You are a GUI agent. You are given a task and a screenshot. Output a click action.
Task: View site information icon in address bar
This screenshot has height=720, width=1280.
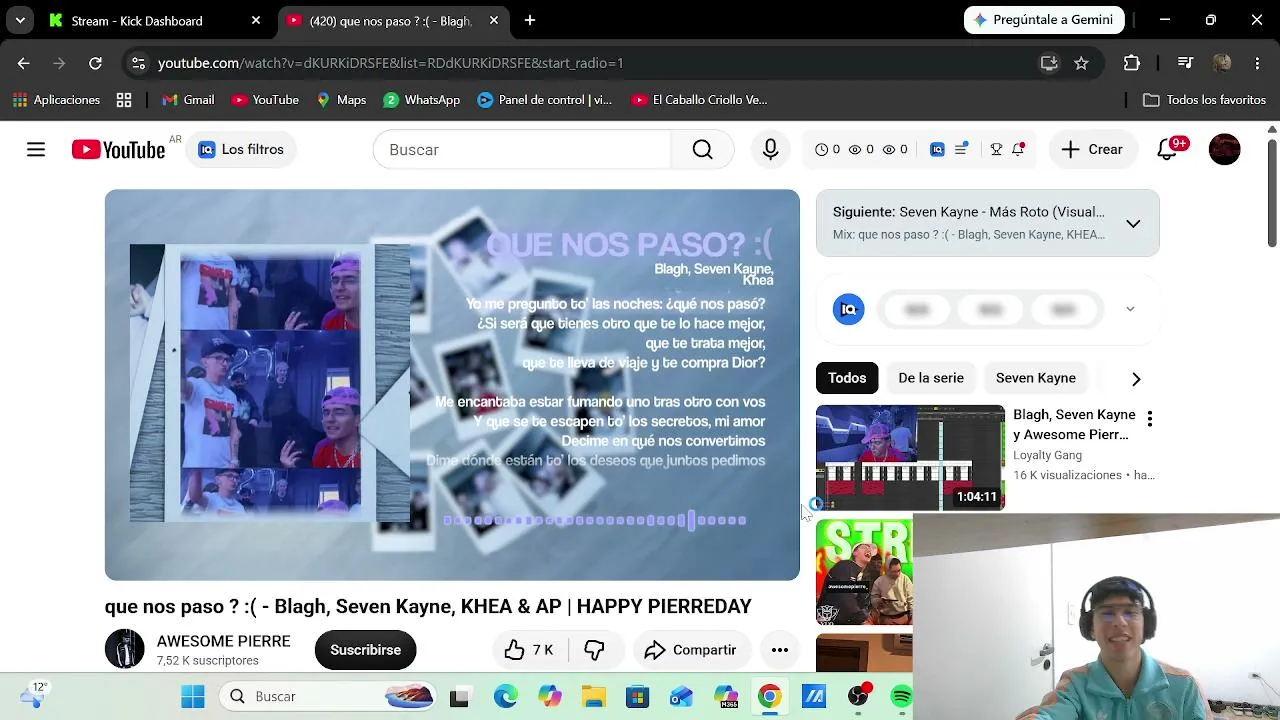click(138, 63)
